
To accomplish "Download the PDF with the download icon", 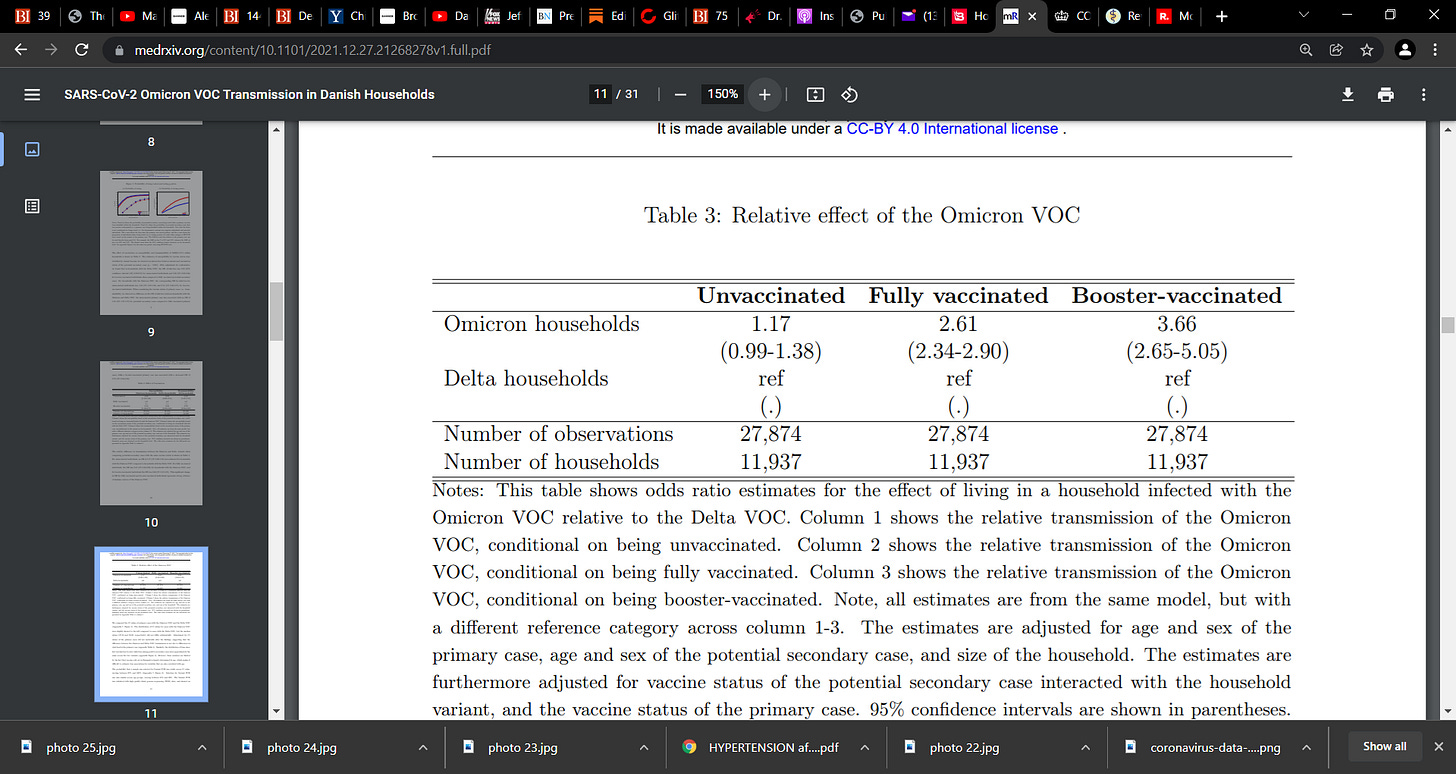I will (x=1347, y=94).
